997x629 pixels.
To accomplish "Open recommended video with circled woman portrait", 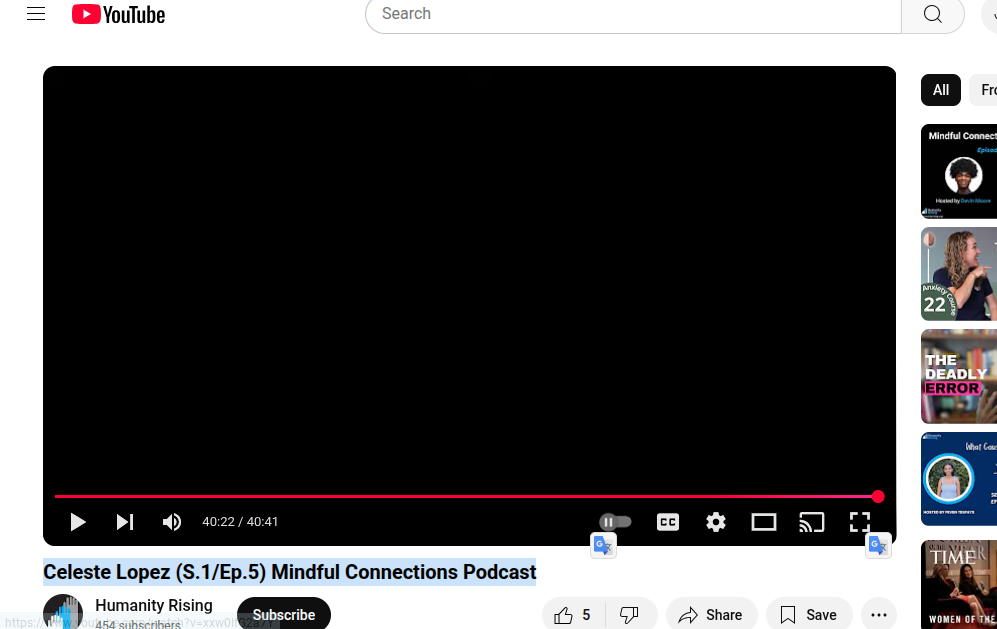I will 959,479.
